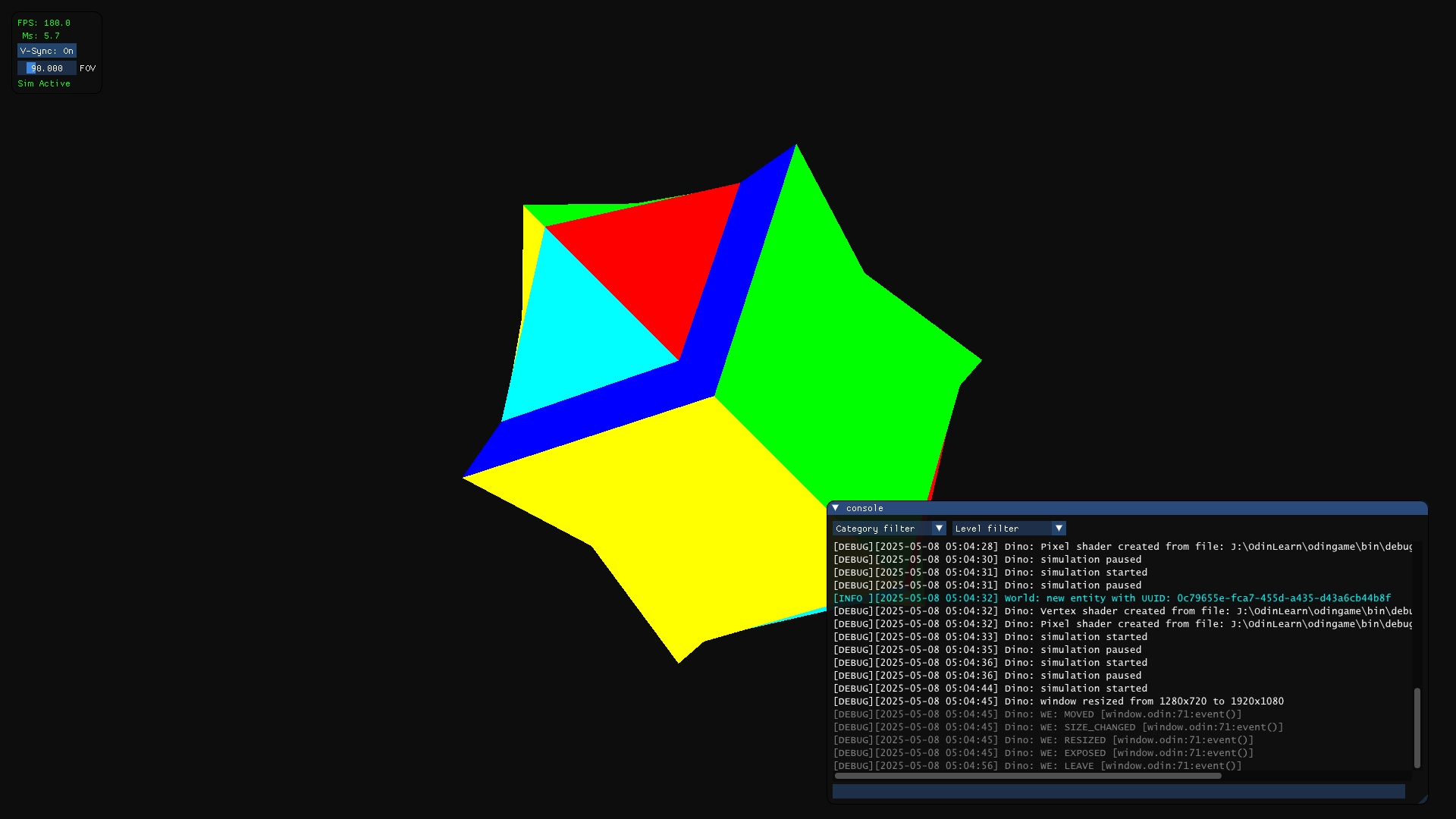Open the Category filter dropdown arrow
Viewport: 1456px width, 819px height.
939,529
